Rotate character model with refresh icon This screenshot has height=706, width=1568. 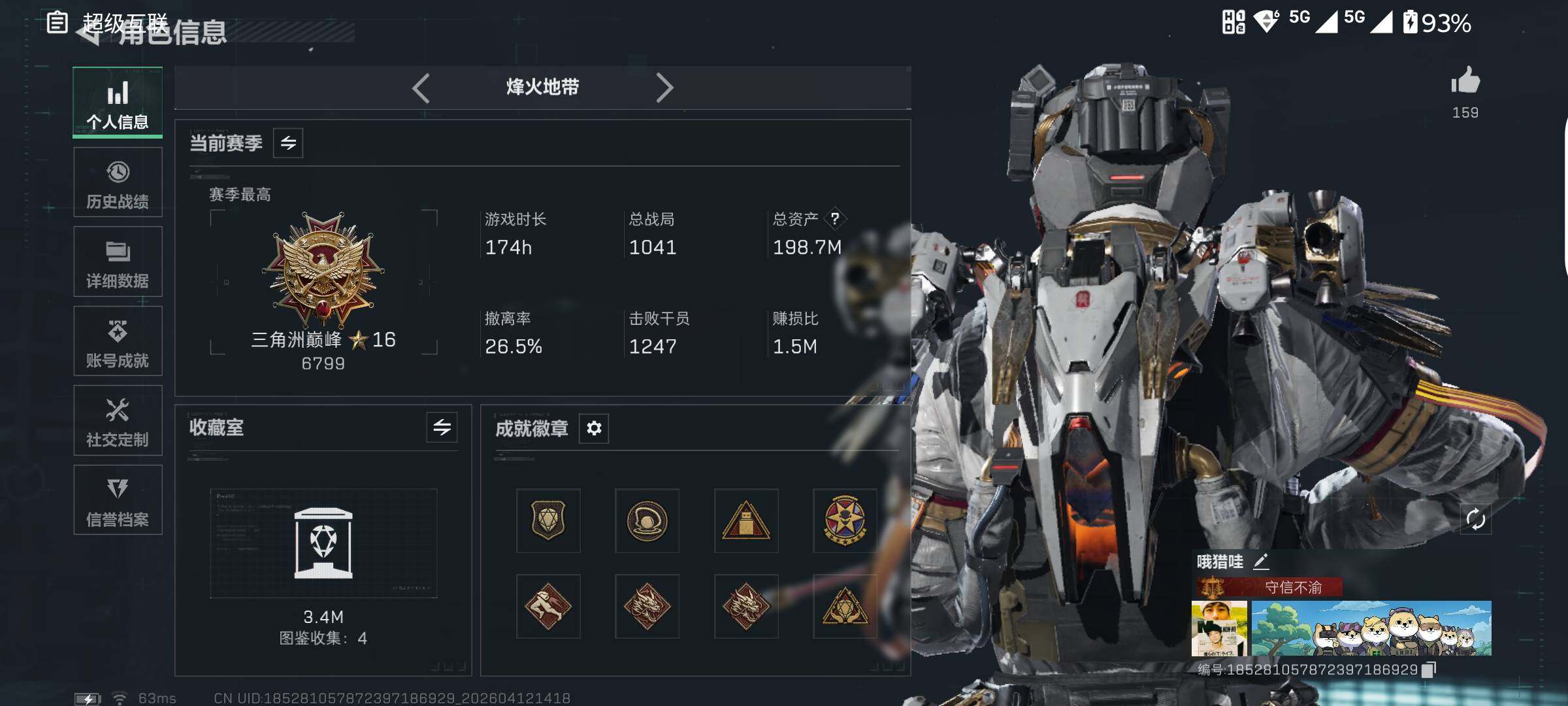(x=1475, y=520)
